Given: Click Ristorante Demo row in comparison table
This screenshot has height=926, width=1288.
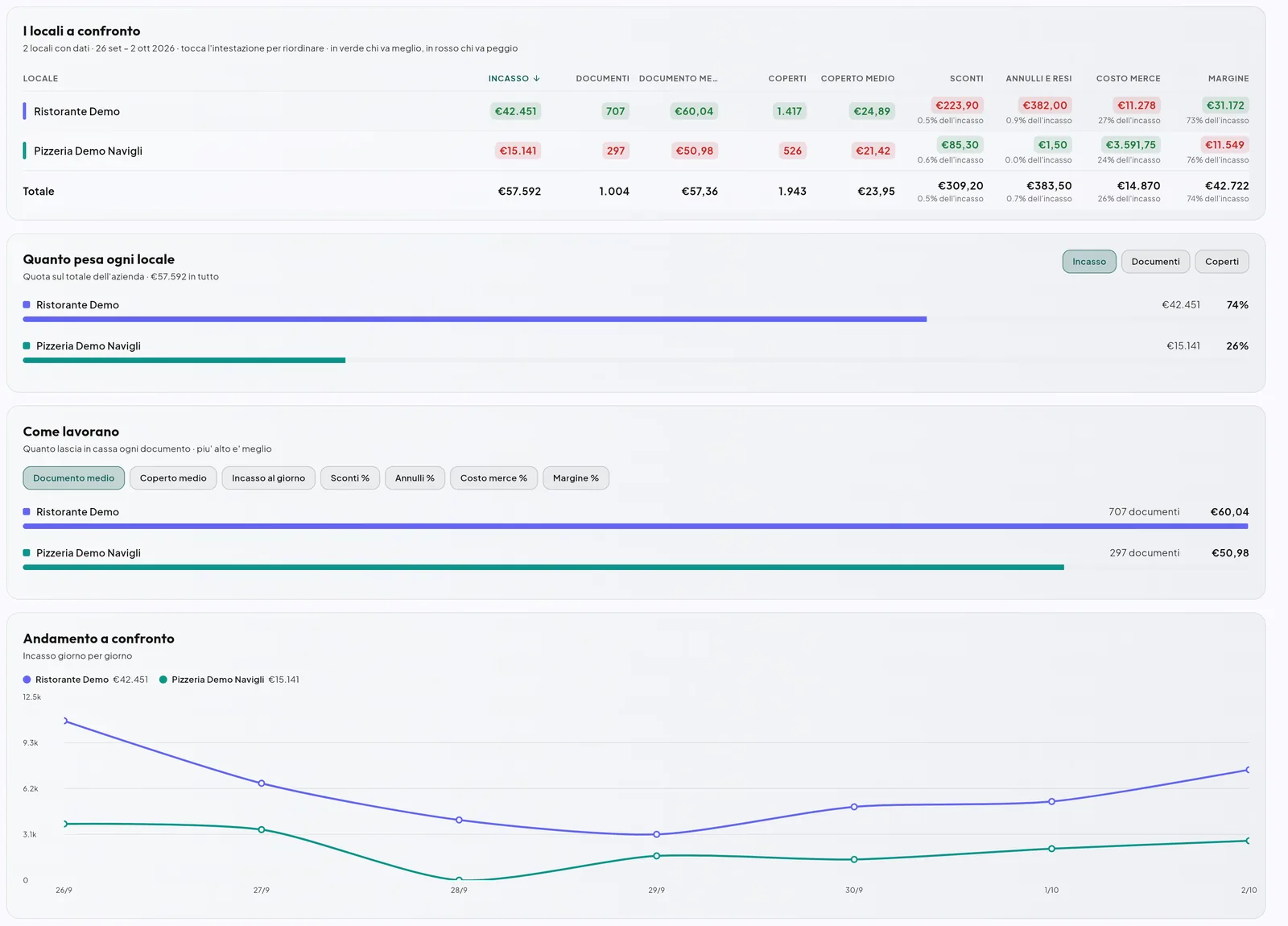Looking at the screenshot, I should (636, 111).
